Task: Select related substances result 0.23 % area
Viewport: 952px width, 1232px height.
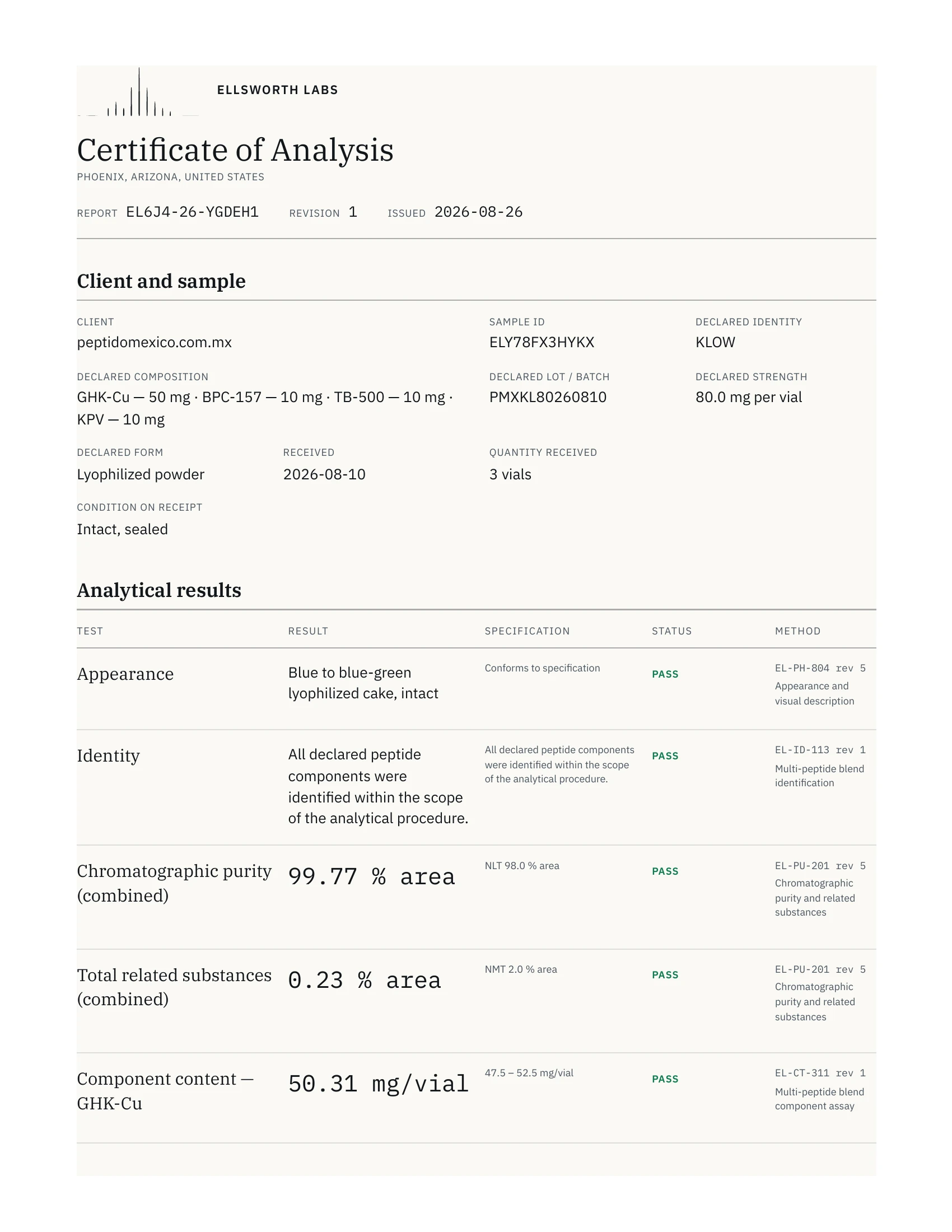Action: 365,981
